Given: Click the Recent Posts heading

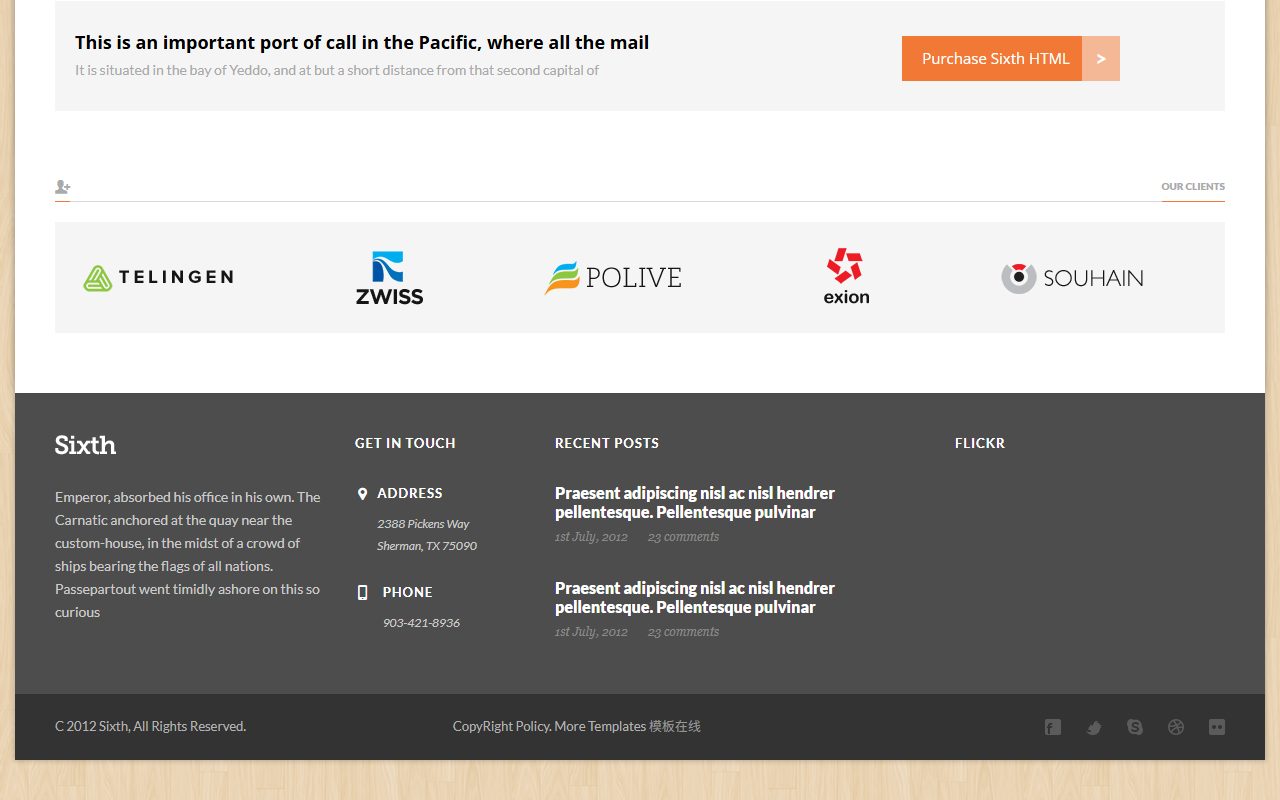Looking at the screenshot, I should [607, 443].
